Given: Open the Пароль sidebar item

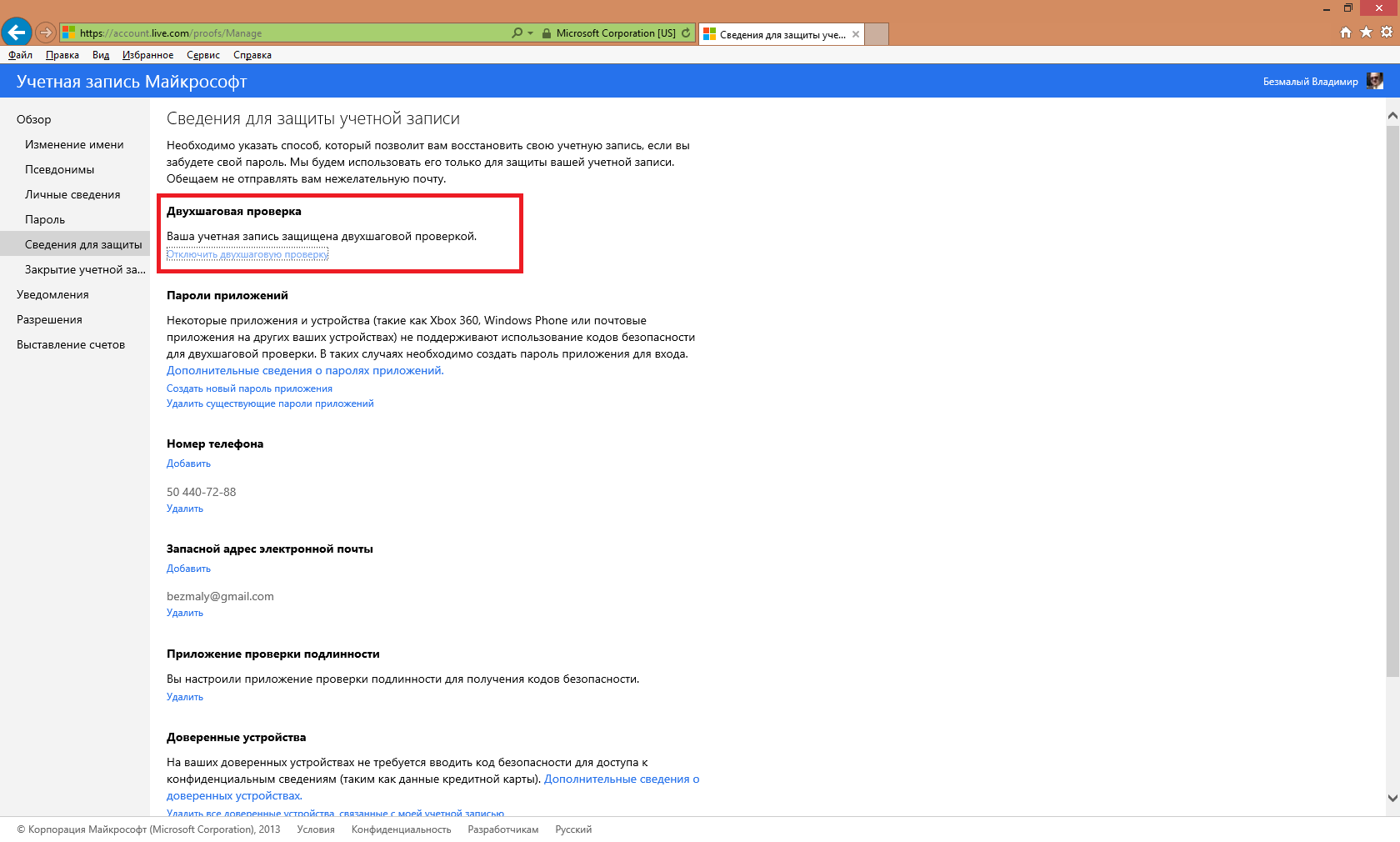Looking at the screenshot, I should pyautogui.click(x=45, y=219).
